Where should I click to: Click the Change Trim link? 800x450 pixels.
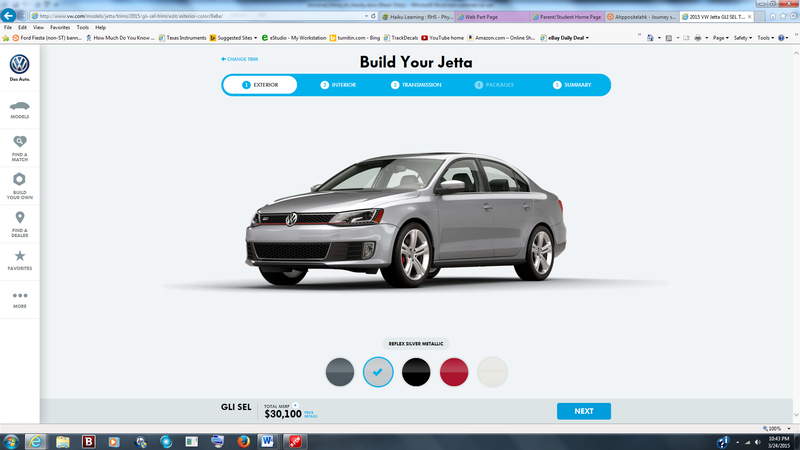(x=239, y=59)
